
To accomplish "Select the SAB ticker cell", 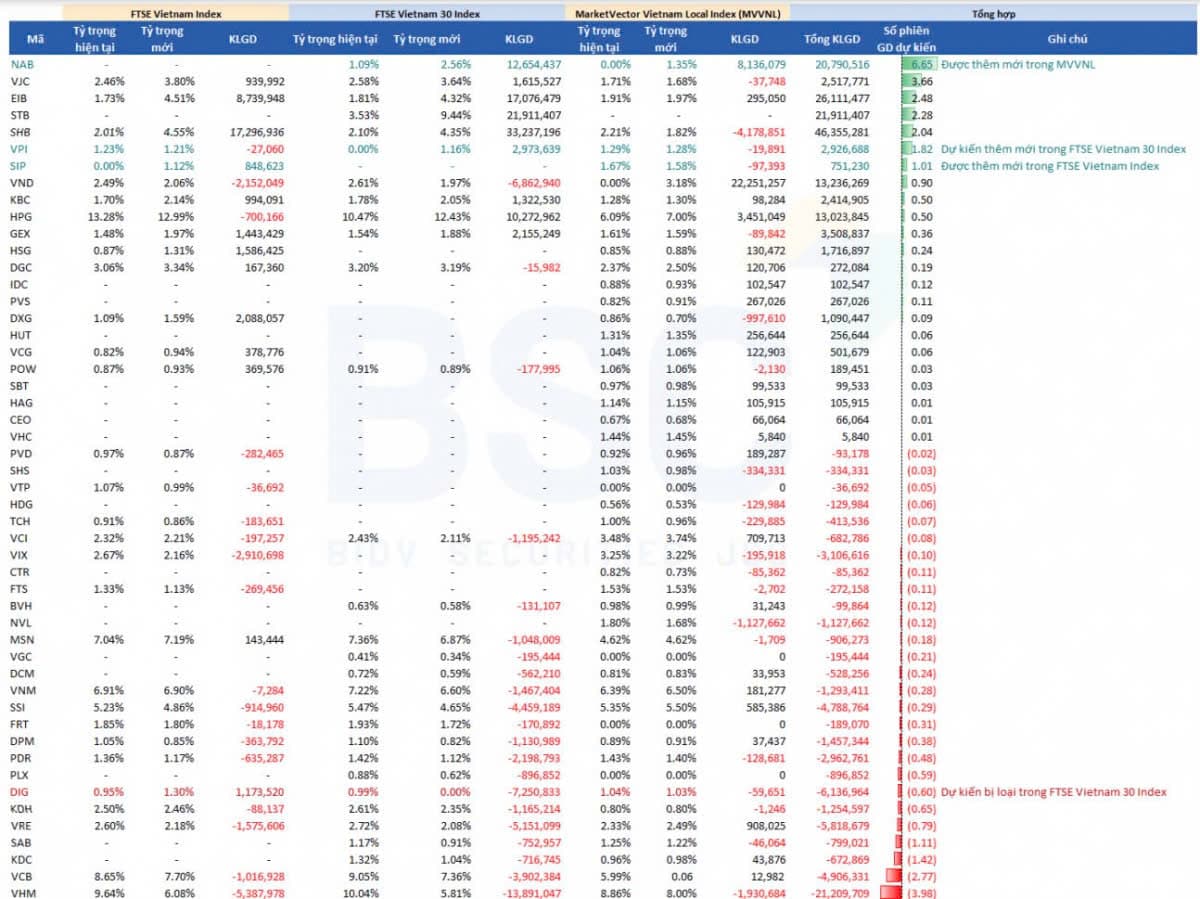I will [20, 842].
